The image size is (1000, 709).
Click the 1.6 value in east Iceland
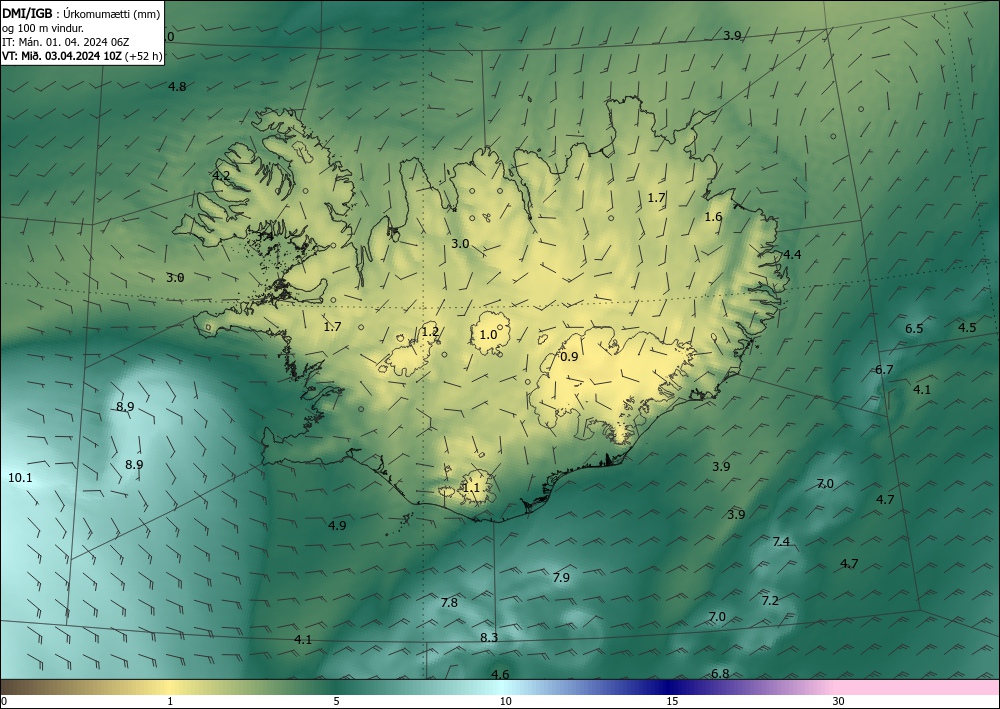713,217
